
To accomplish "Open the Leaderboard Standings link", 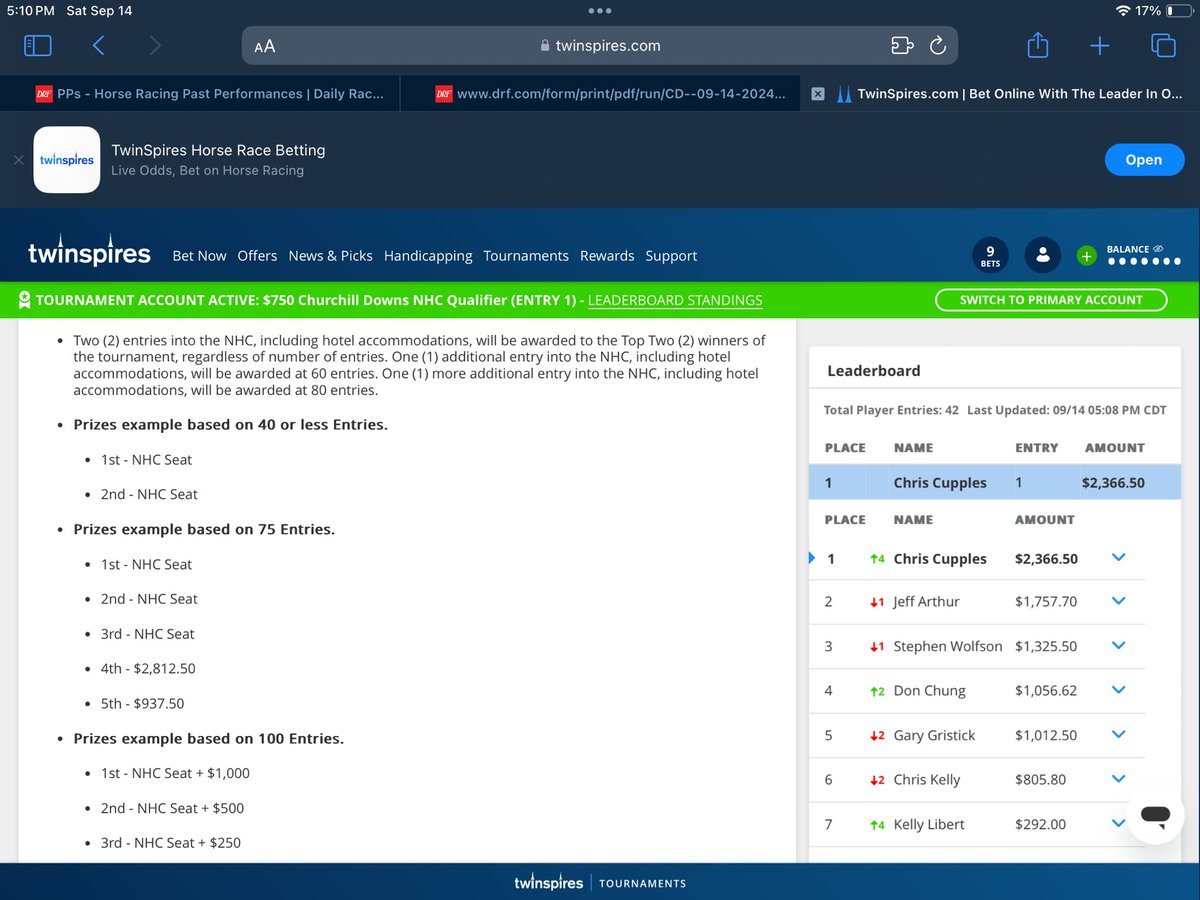I will [675, 300].
